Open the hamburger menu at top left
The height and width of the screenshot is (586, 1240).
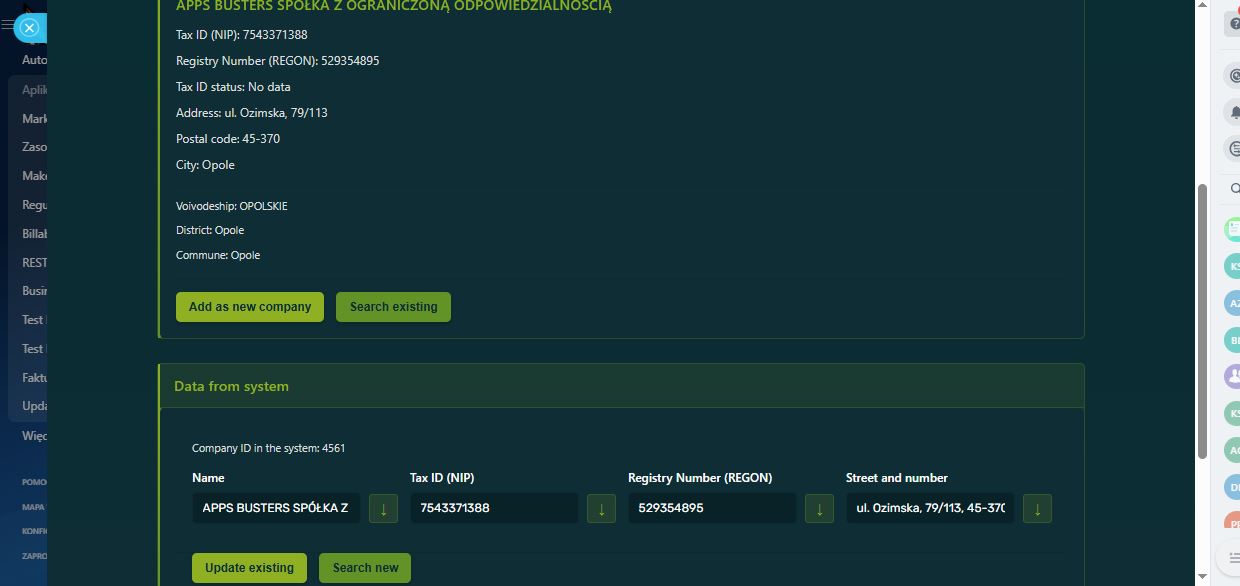click(x=8, y=26)
